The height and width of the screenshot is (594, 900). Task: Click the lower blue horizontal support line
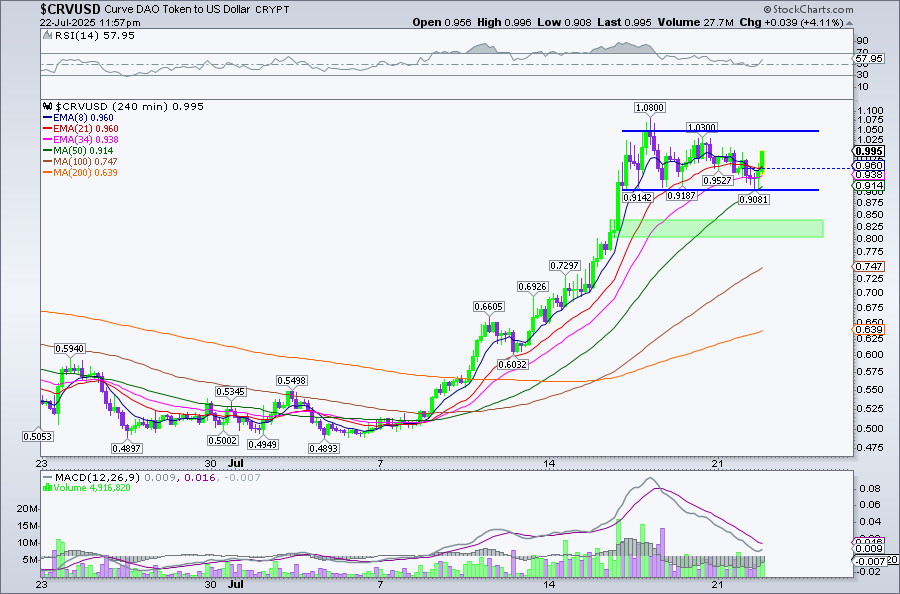[x=720, y=190]
